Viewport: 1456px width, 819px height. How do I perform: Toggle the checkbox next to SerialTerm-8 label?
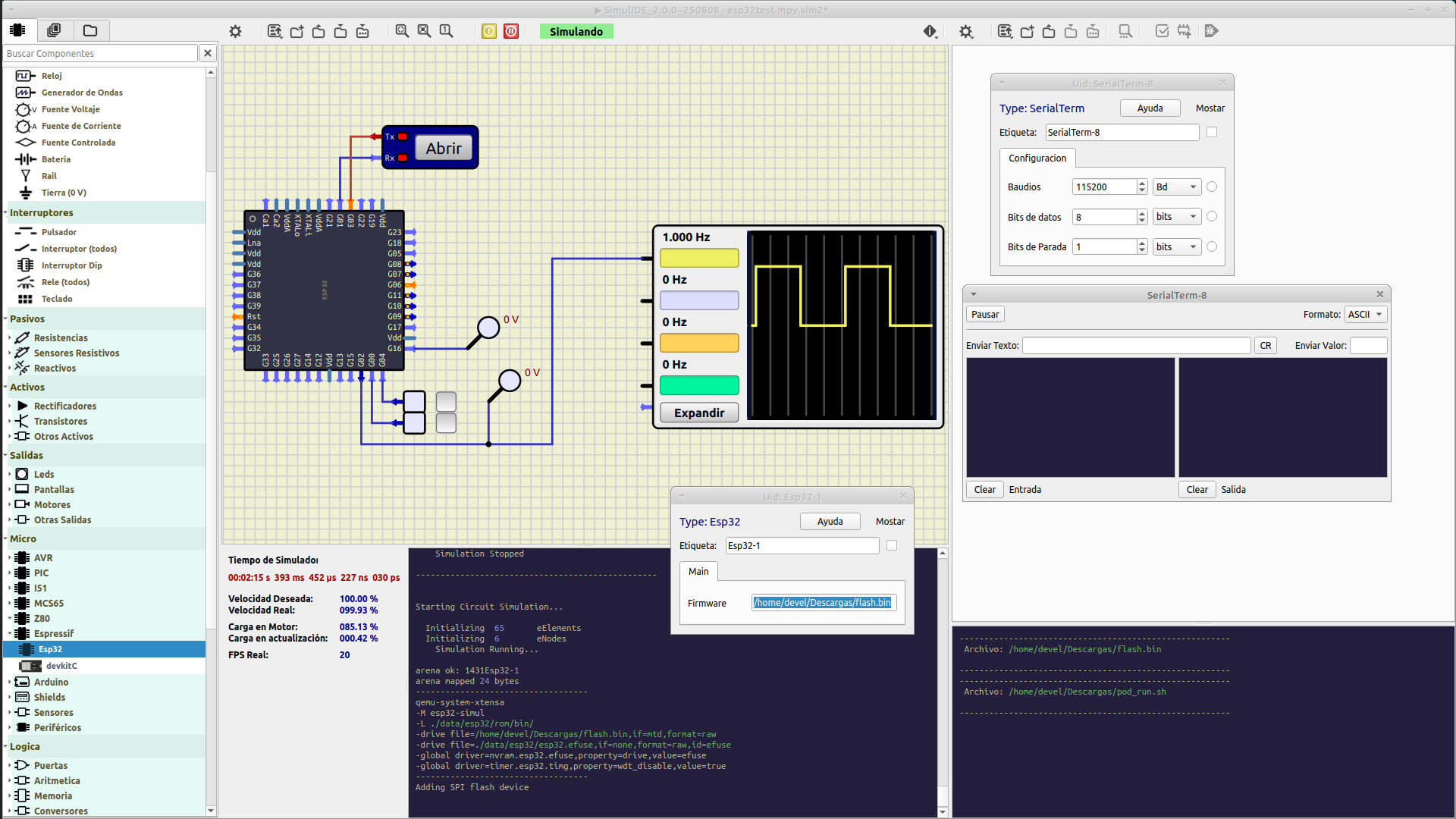coord(1212,132)
